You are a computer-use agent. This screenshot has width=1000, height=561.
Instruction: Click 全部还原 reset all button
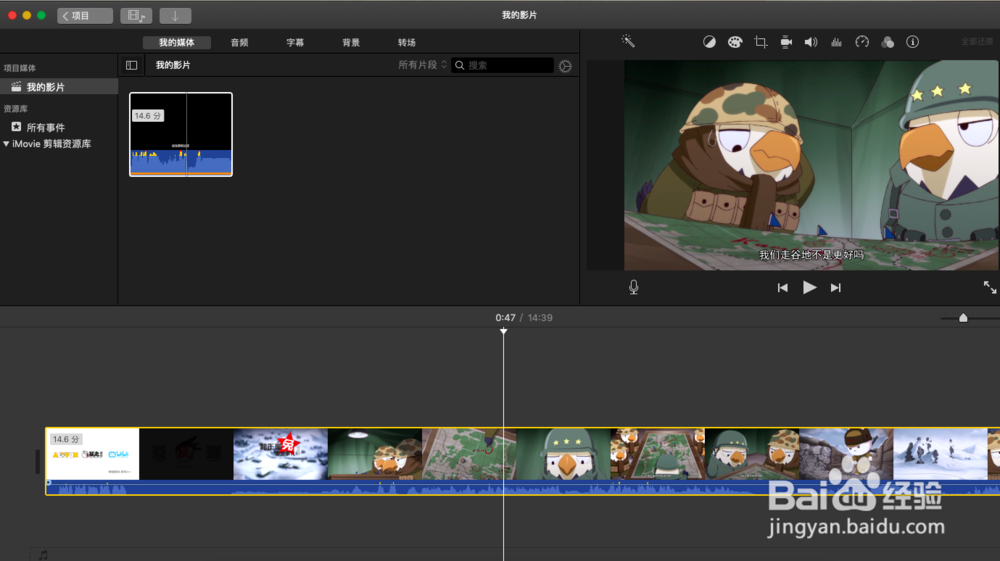[x=978, y=42]
